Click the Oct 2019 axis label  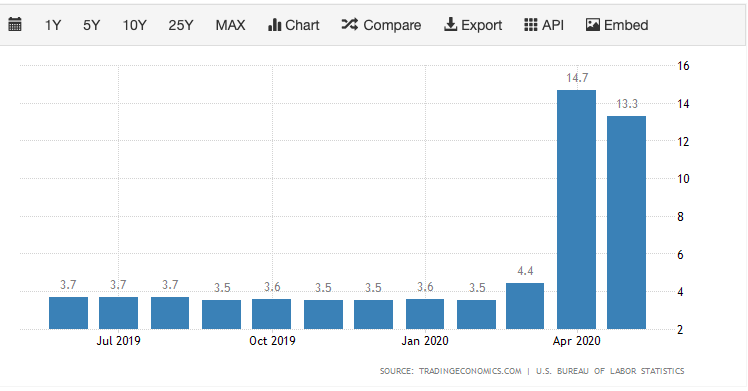pyautogui.click(x=272, y=341)
